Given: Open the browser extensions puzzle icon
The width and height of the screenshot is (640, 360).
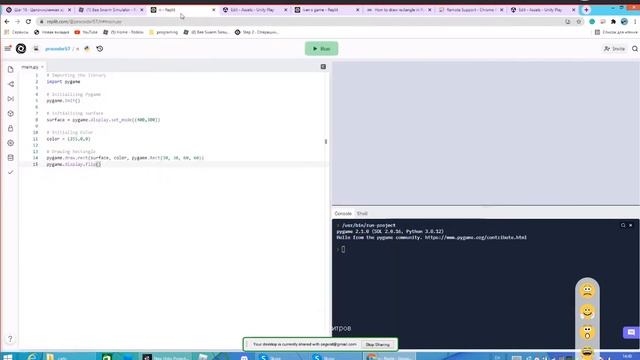Looking at the screenshot, I should point(613,22).
